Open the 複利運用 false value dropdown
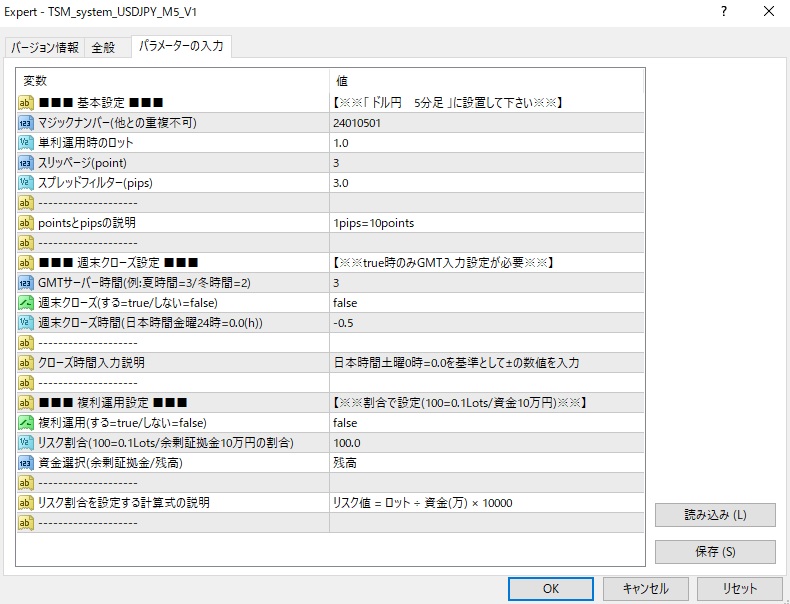This screenshot has width=790, height=604. pyautogui.click(x=487, y=423)
